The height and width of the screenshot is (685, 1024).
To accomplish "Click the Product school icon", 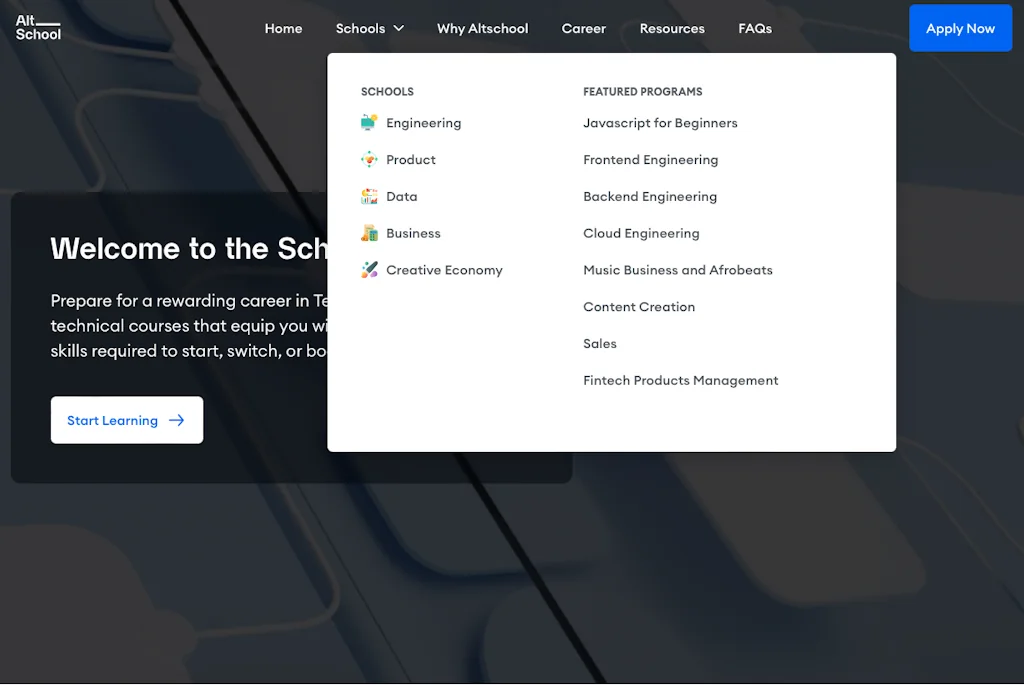I will tap(370, 159).
